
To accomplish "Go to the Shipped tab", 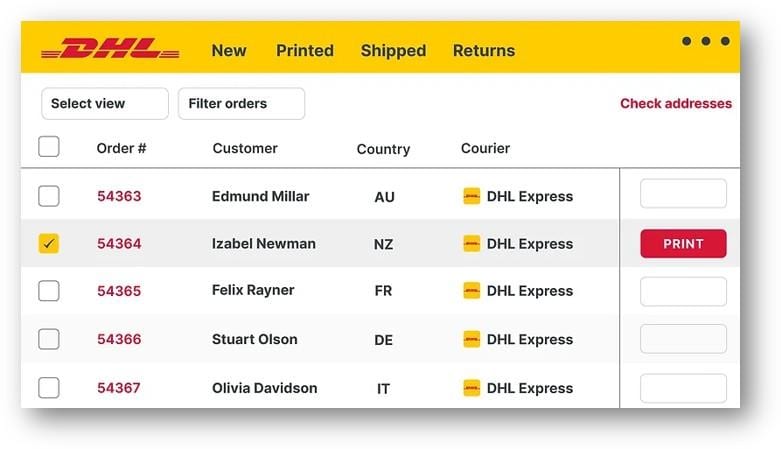I will point(393,50).
